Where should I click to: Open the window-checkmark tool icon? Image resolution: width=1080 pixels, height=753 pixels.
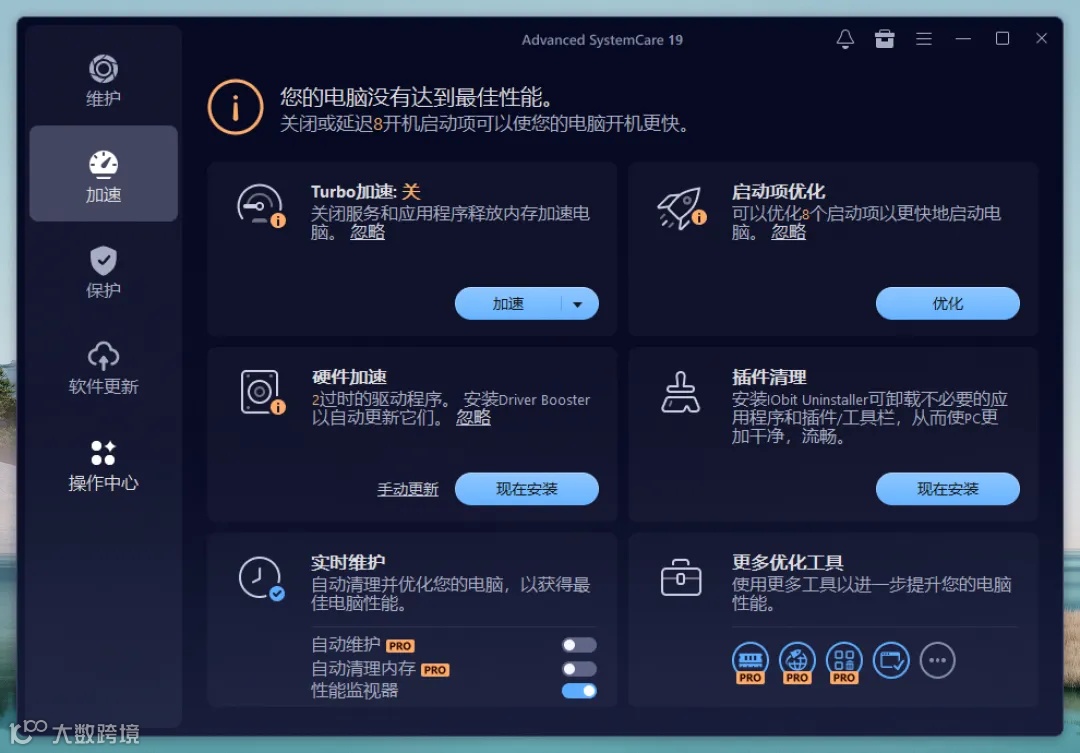[x=891, y=660]
